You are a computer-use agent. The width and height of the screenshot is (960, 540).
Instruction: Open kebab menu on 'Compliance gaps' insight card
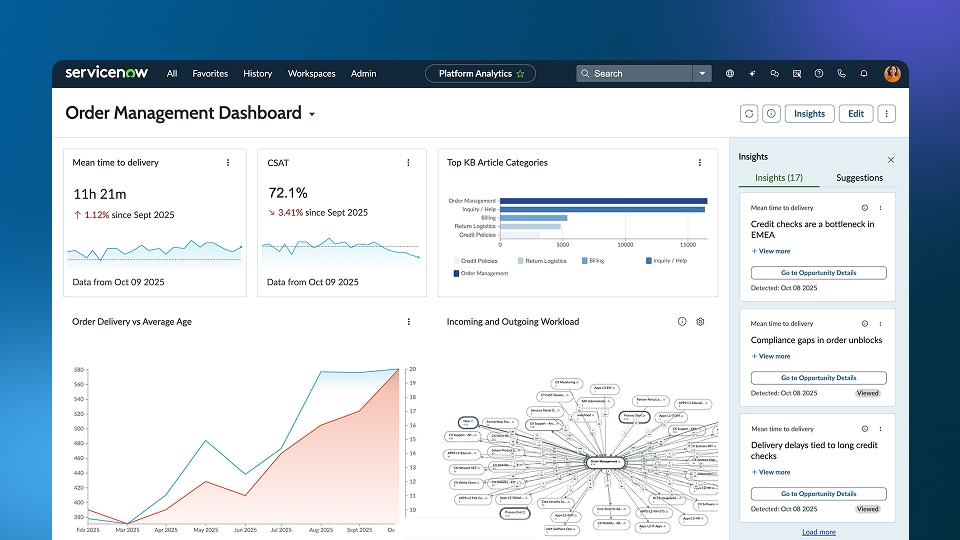click(880, 323)
